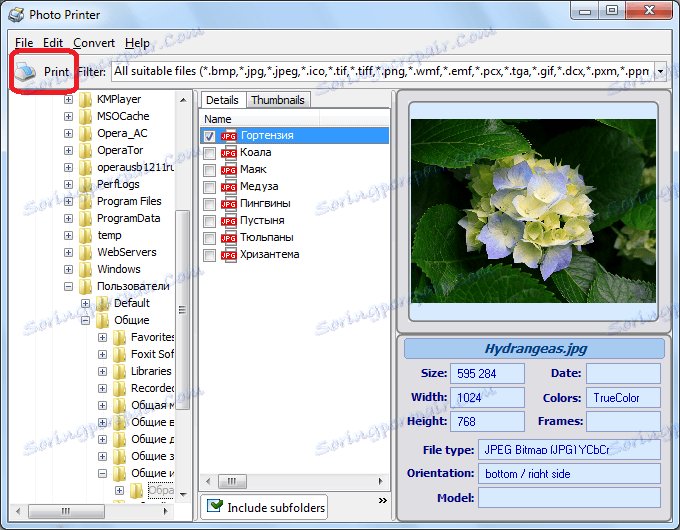This screenshot has width=680, height=530.
Task: Click the KMPlayer folder icon
Action: (84, 100)
